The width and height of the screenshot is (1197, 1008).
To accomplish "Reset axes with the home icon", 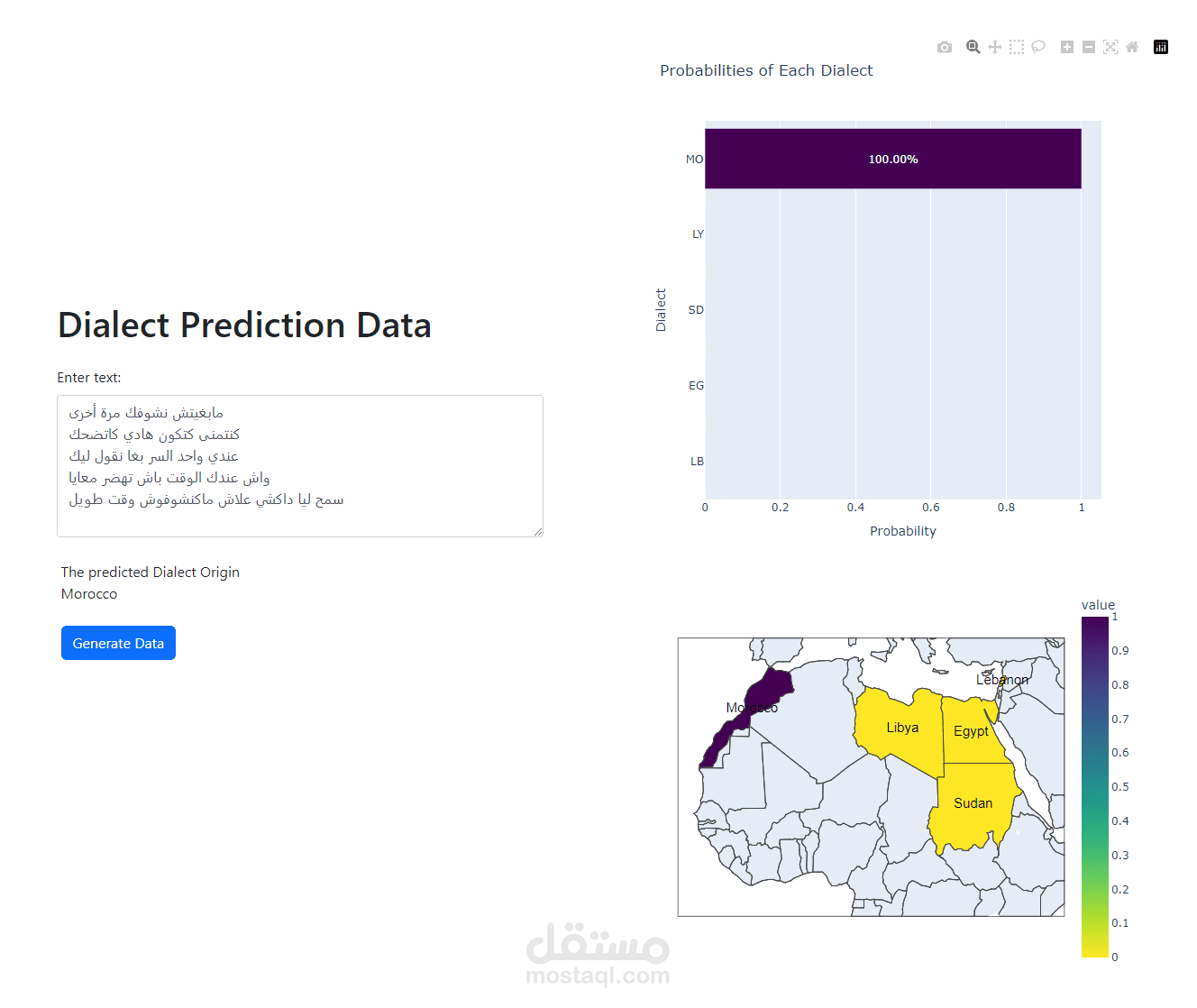I will (1132, 47).
